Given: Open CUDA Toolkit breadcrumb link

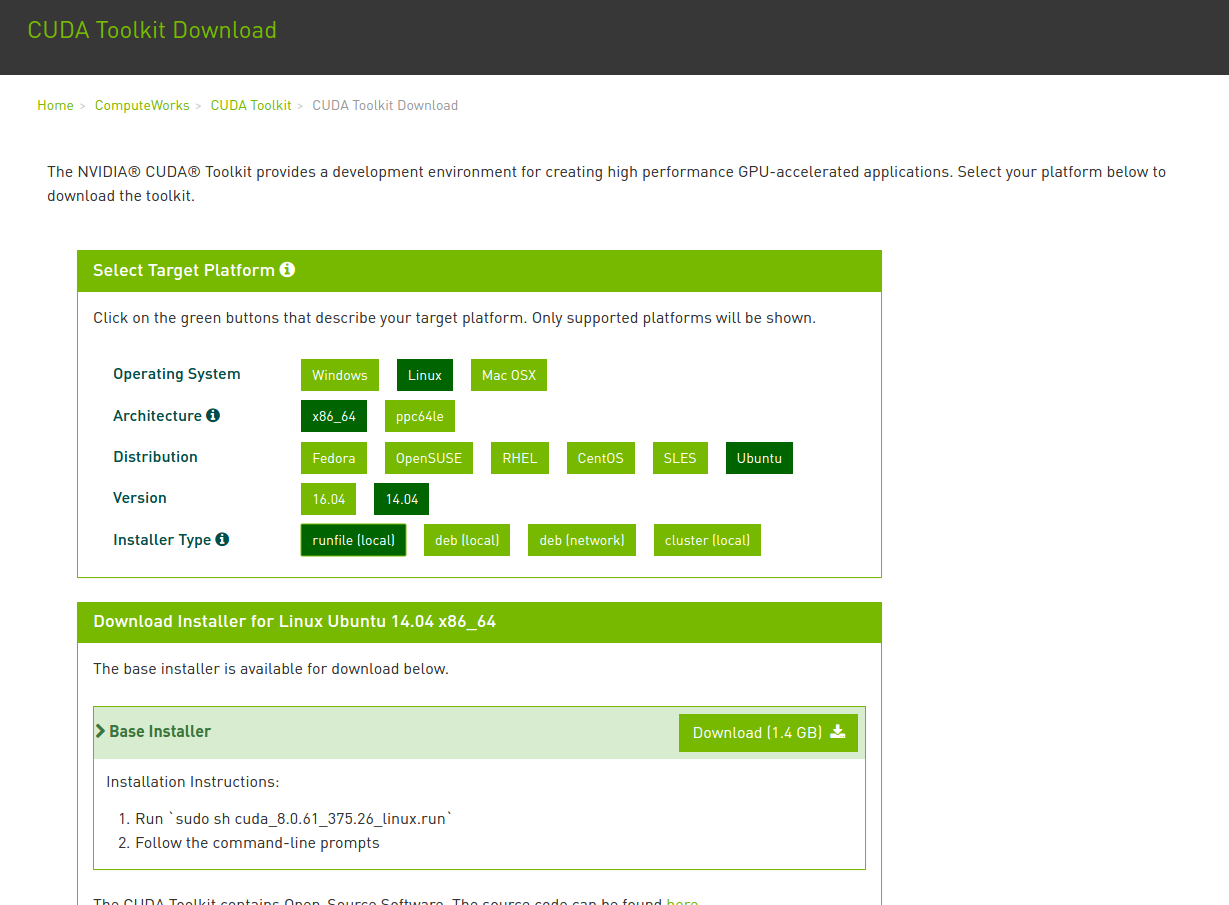Looking at the screenshot, I should pos(251,105).
